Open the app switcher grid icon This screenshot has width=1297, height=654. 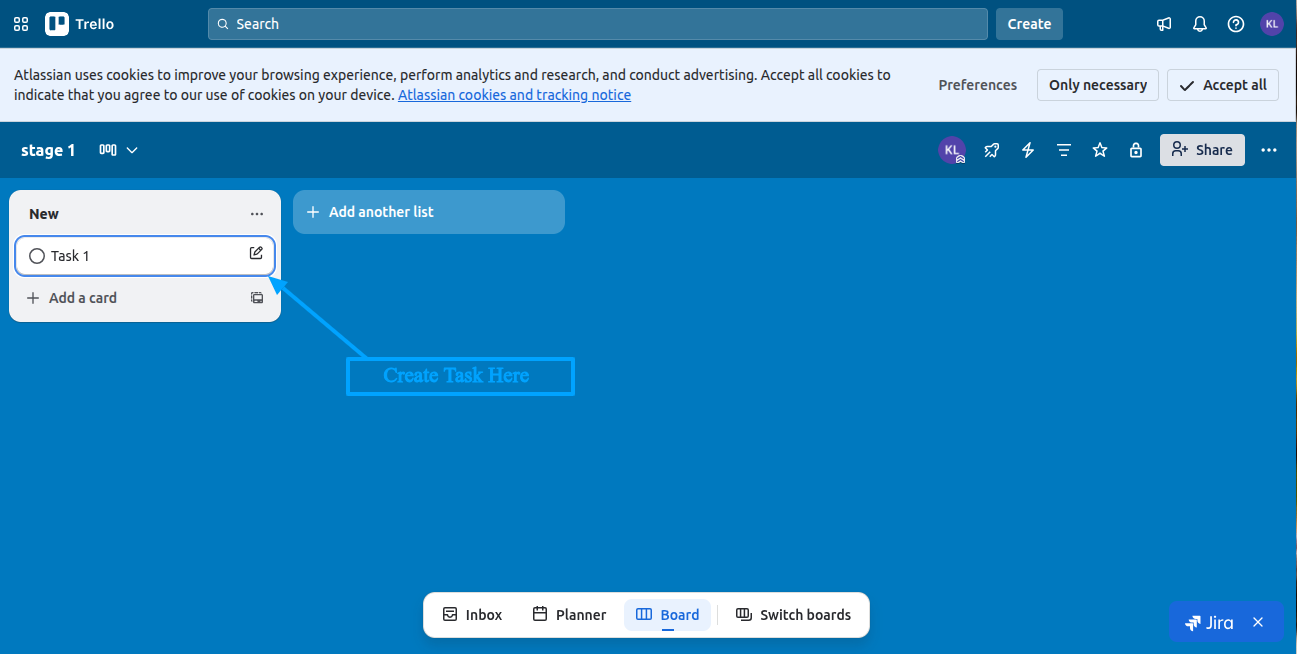click(21, 24)
